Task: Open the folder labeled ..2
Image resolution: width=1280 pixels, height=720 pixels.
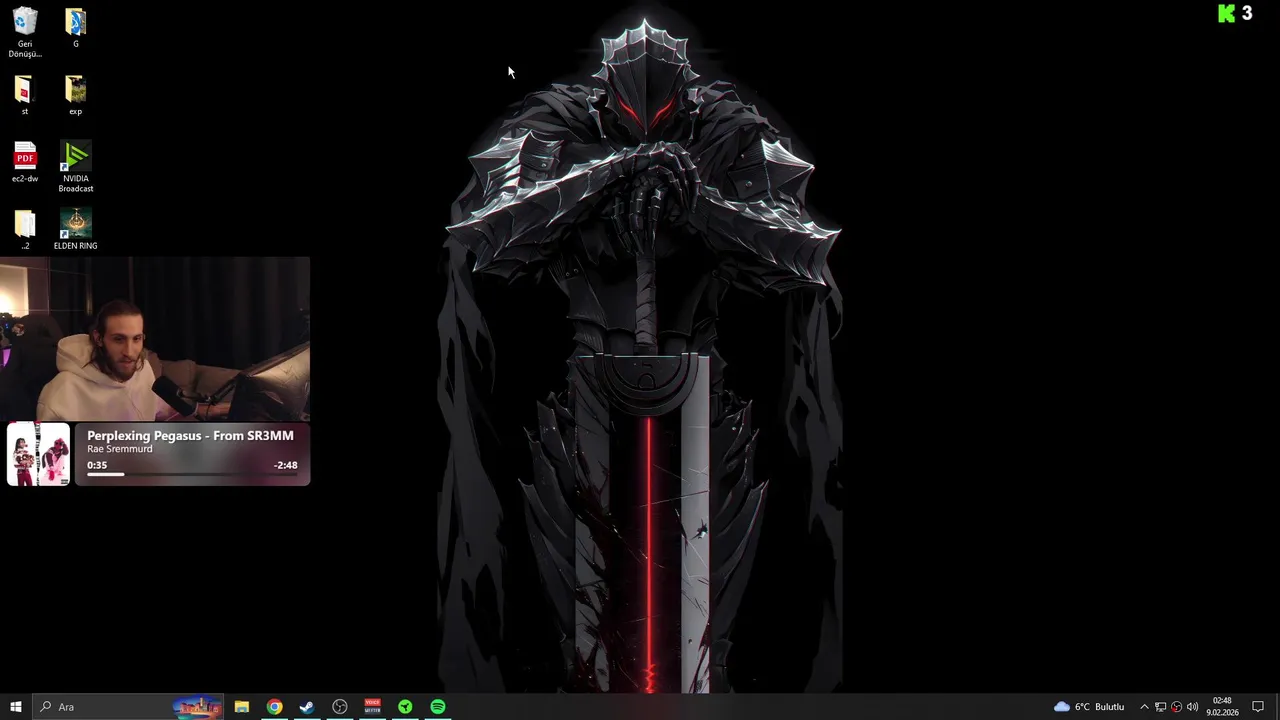Action: click(25, 230)
